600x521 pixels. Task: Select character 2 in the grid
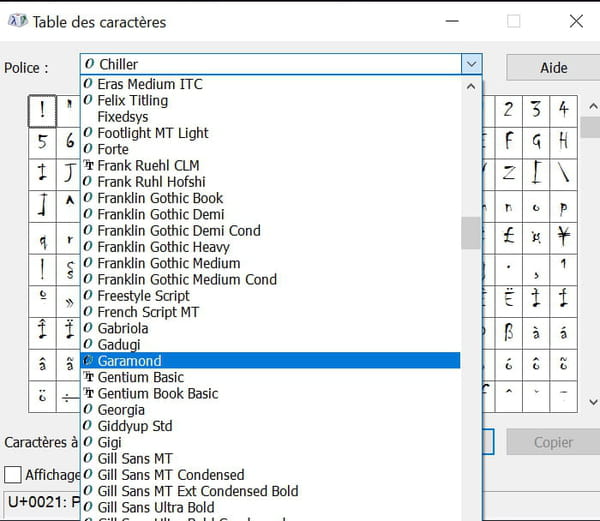coord(509,111)
